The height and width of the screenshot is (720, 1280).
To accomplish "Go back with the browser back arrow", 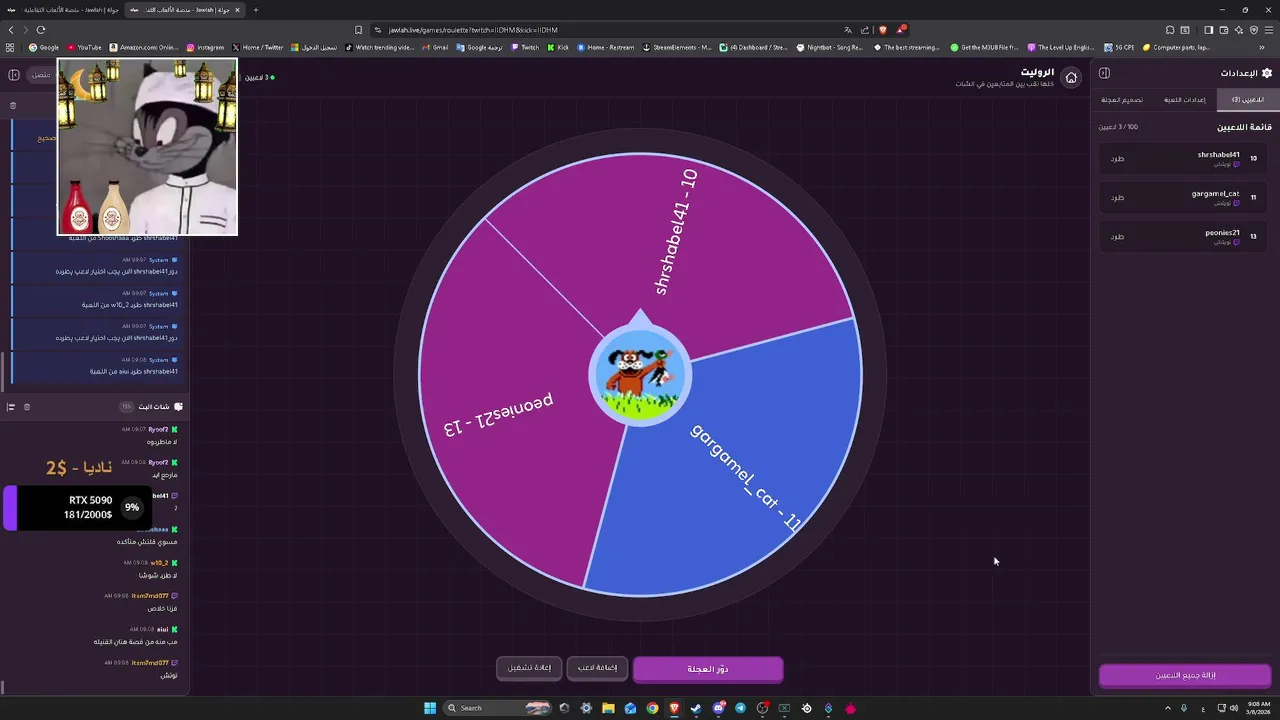I will [11, 30].
